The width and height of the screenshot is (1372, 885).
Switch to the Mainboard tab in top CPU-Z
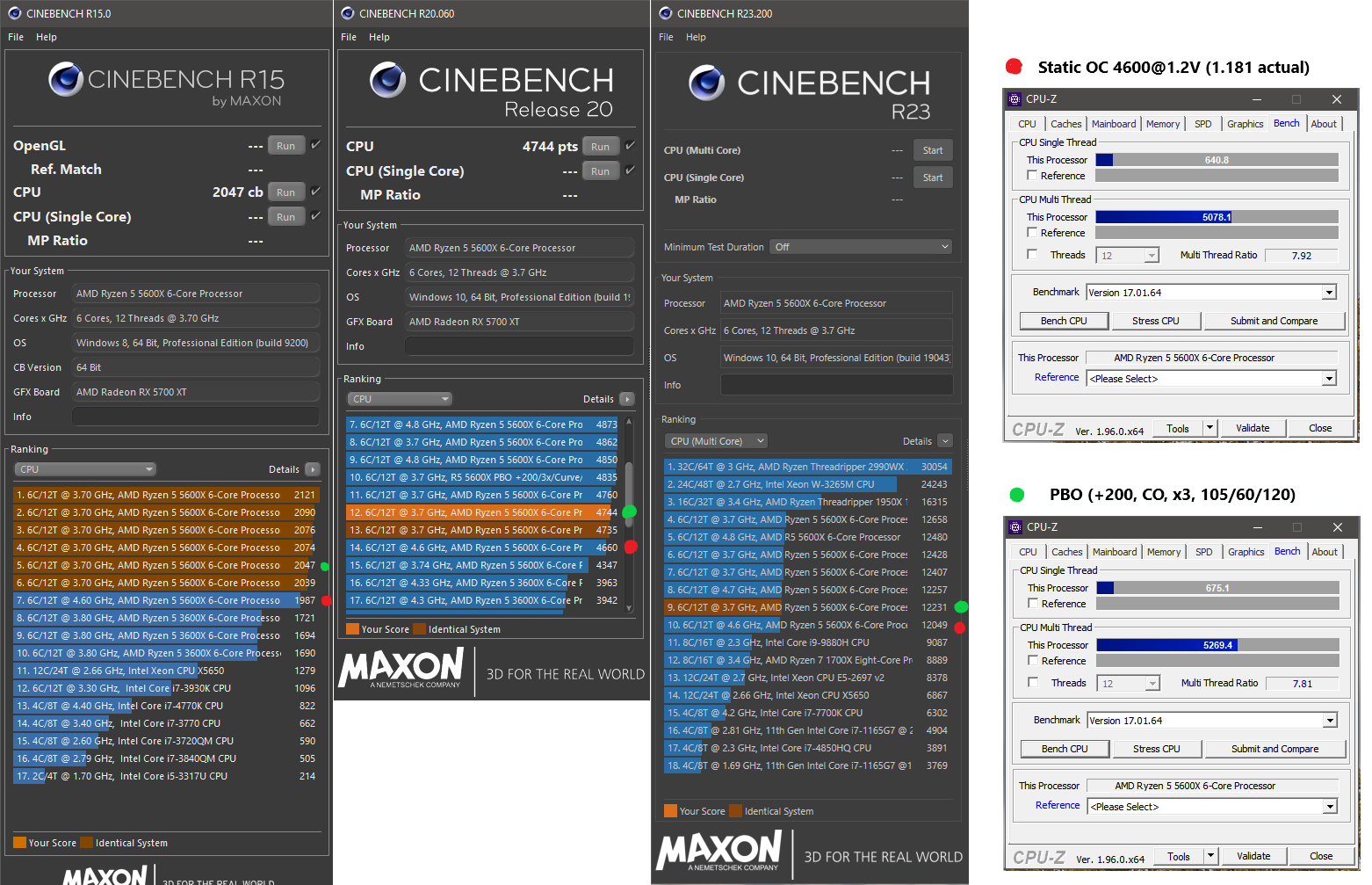click(1114, 124)
